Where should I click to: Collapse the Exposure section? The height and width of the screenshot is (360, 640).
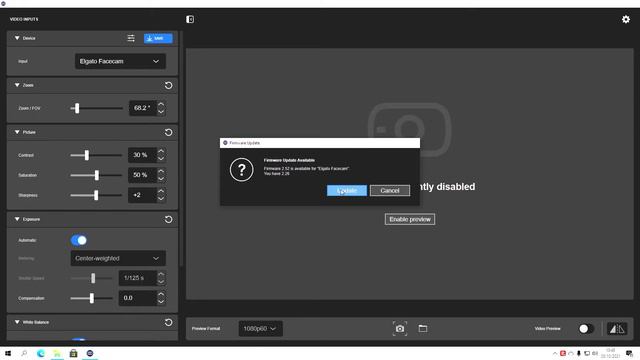pyautogui.click(x=17, y=219)
